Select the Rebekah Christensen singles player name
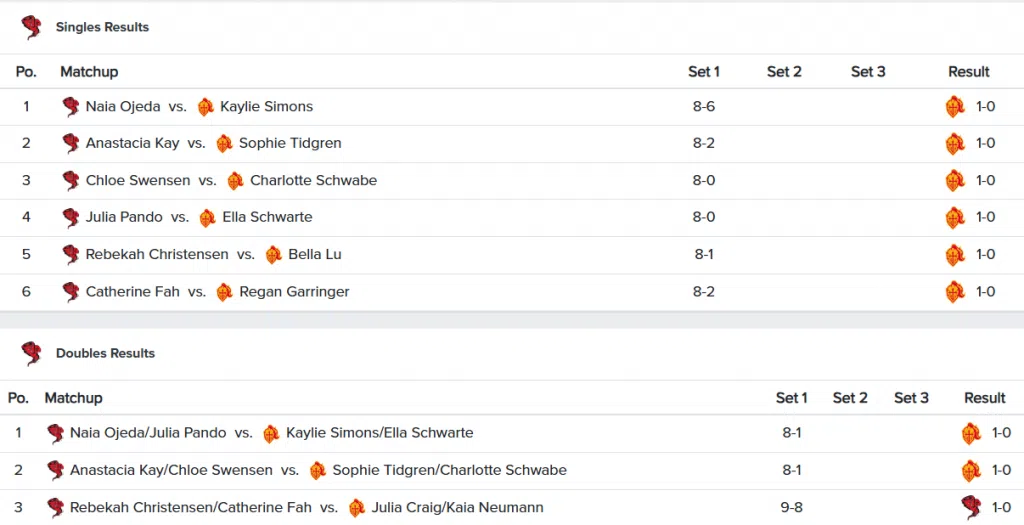1024x525 pixels. (157, 254)
